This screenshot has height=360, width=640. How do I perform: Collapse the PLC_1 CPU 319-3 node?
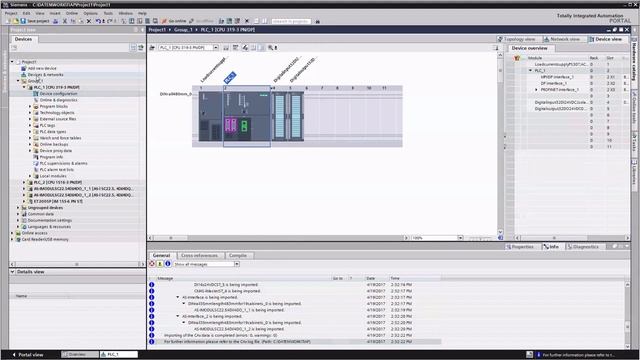(24, 87)
